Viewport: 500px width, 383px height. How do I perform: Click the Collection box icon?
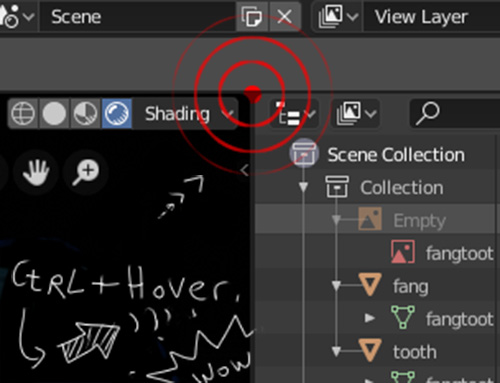point(337,187)
